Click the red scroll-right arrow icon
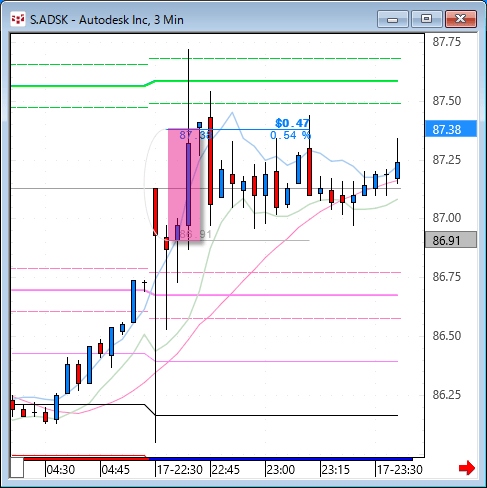 click(x=467, y=468)
